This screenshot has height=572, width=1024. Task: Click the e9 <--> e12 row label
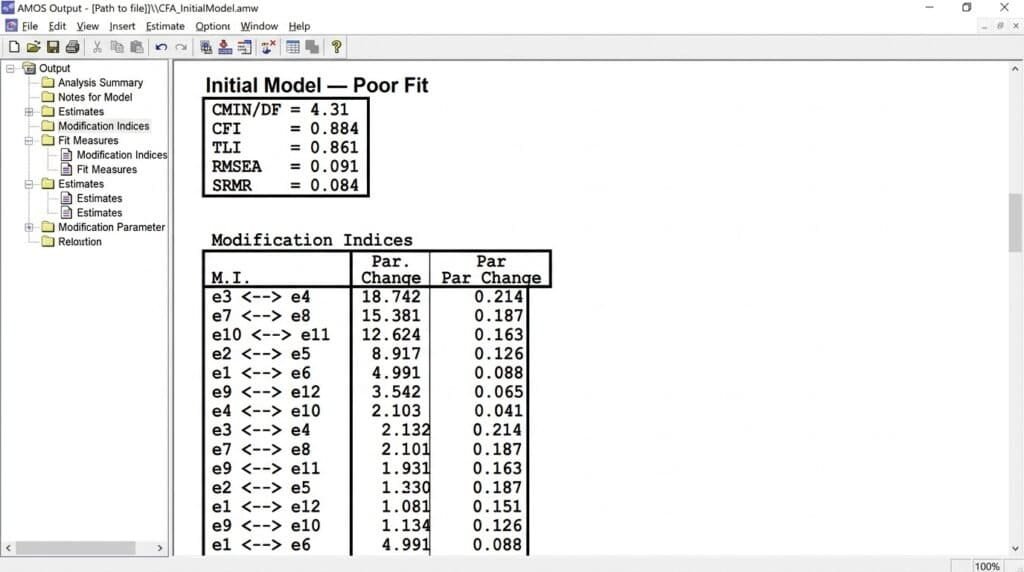coord(266,392)
